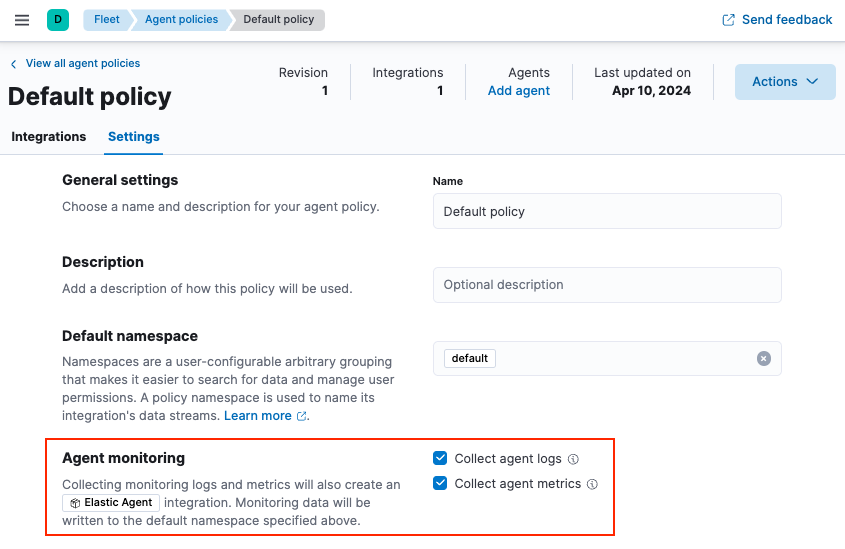Navigate to Agent policies breadcrumb
The height and width of the screenshot is (549, 845).
[x=181, y=20]
